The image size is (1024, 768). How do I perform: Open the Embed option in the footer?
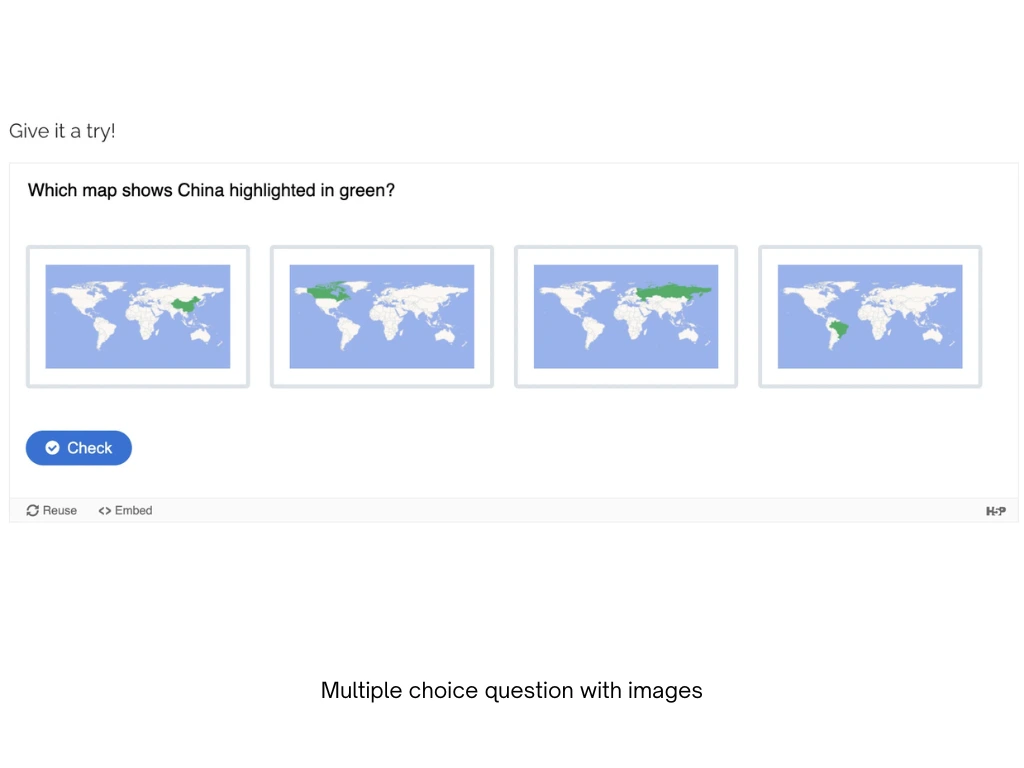point(125,510)
